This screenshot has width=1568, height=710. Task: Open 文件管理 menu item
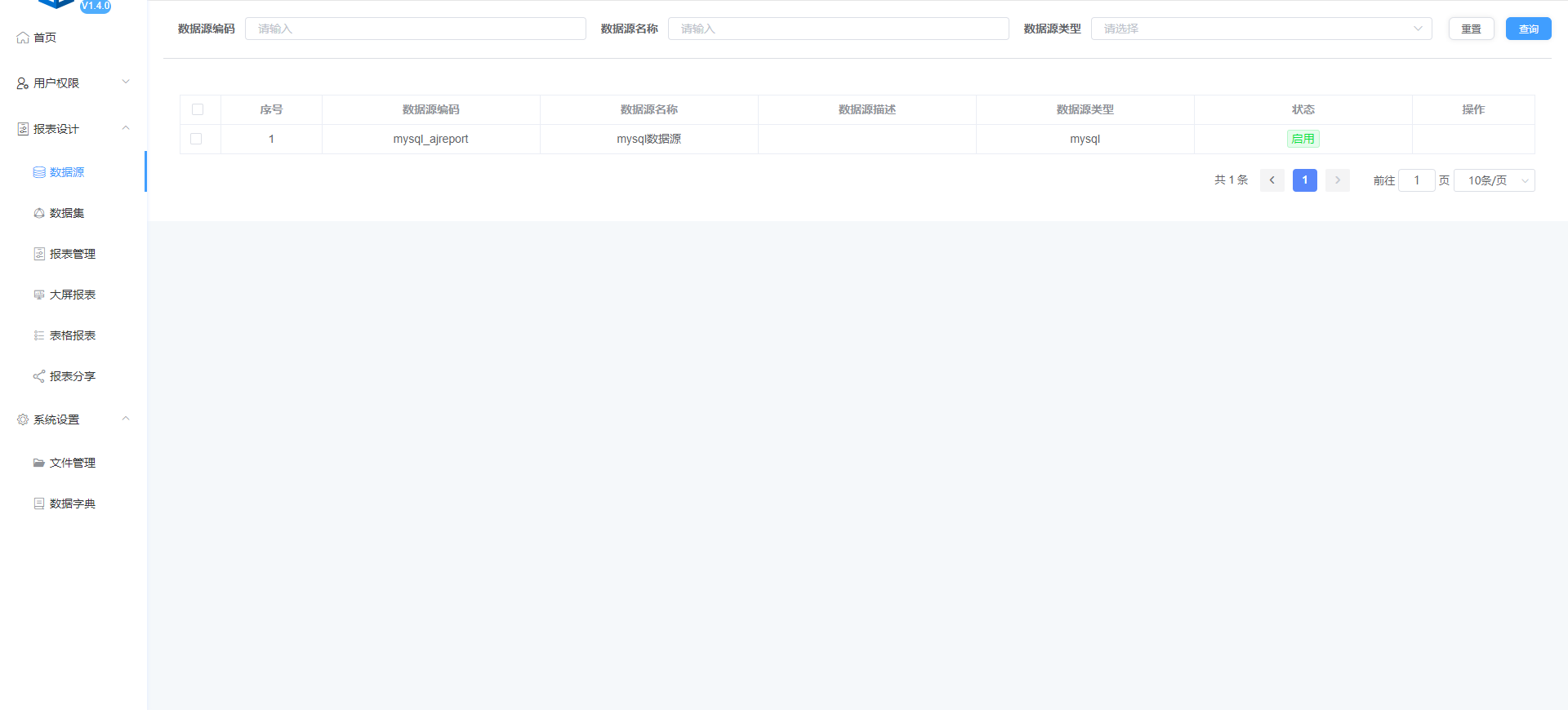pos(73,463)
